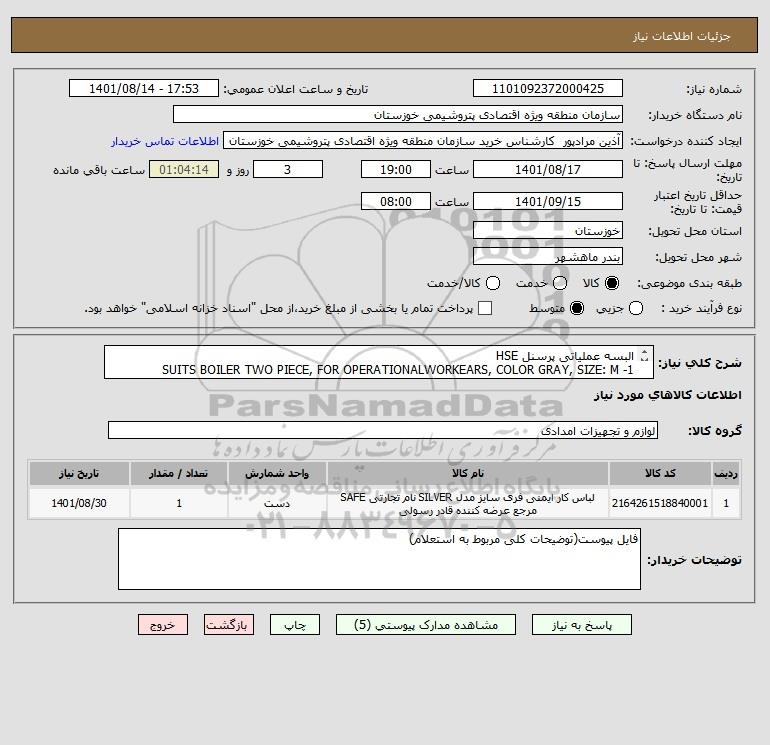Click the ایجاد کننده درخواست field

(423, 141)
